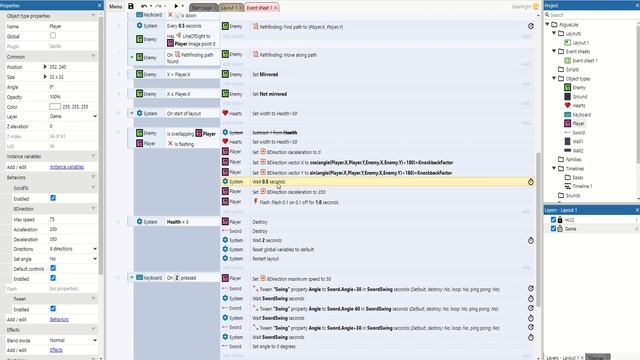Click the Redo arrow in the toolbar
640x360 pixels.
pyautogui.click(x=158, y=6)
